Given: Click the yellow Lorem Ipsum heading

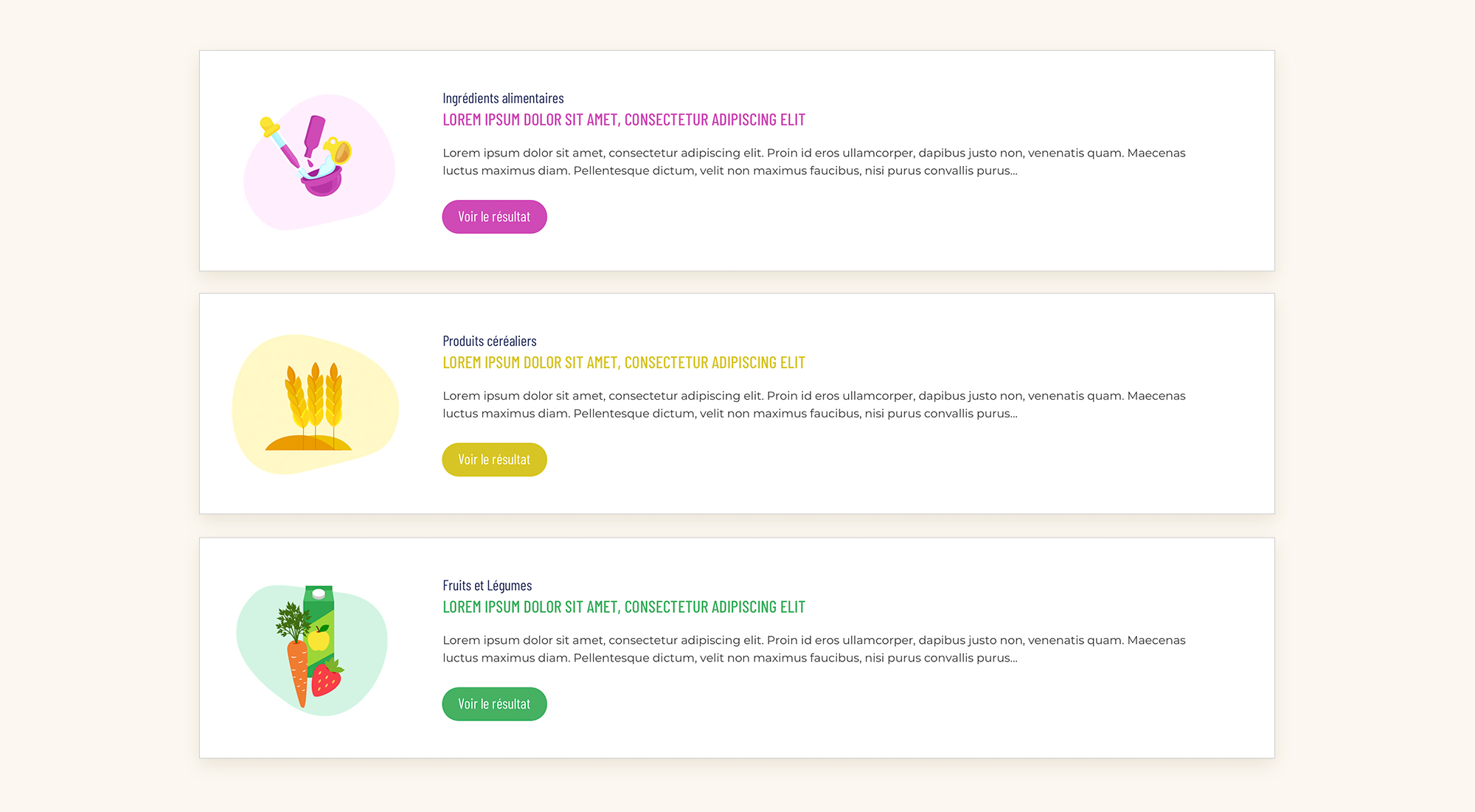Looking at the screenshot, I should (x=624, y=362).
